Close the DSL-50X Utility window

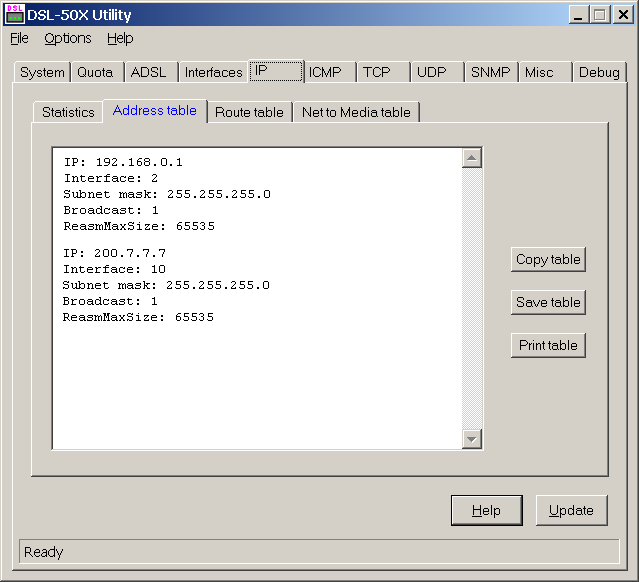[623, 15]
